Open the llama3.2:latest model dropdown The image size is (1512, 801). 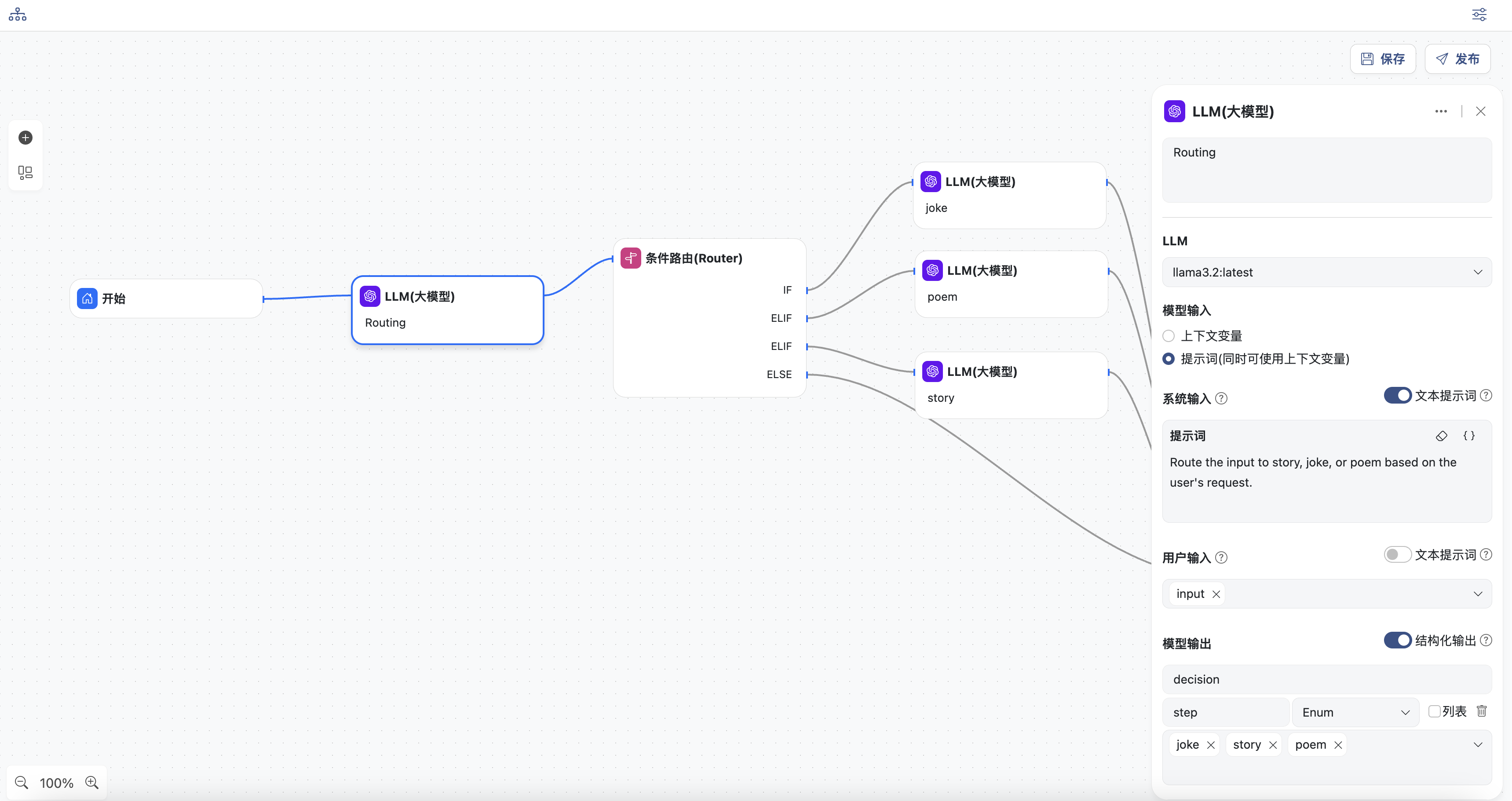pos(1326,272)
